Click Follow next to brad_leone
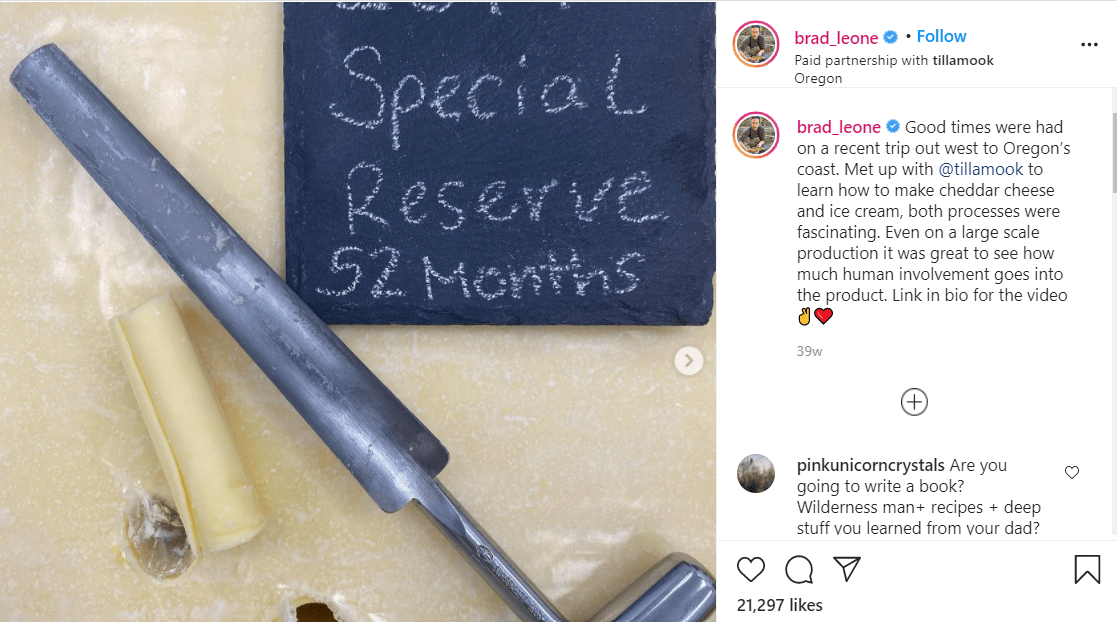Viewport: 1117px width, 622px height. pyautogui.click(x=941, y=36)
